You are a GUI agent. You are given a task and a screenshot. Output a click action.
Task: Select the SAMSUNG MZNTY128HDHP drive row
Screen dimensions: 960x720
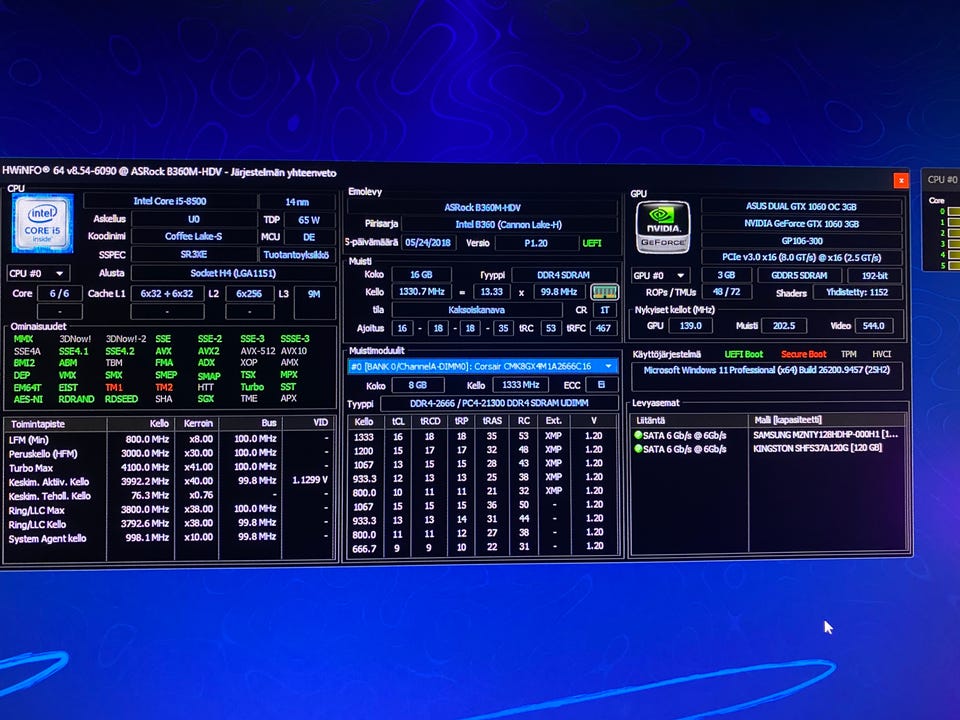pyautogui.click(x=768, y=435)
